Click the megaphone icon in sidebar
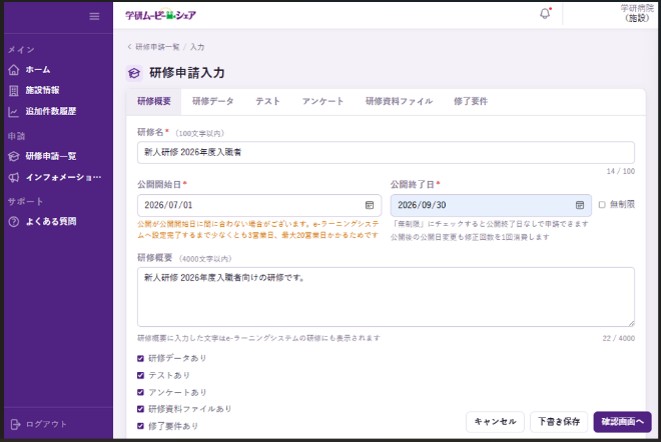Screen dimensions: 661x442 (14, 178)
